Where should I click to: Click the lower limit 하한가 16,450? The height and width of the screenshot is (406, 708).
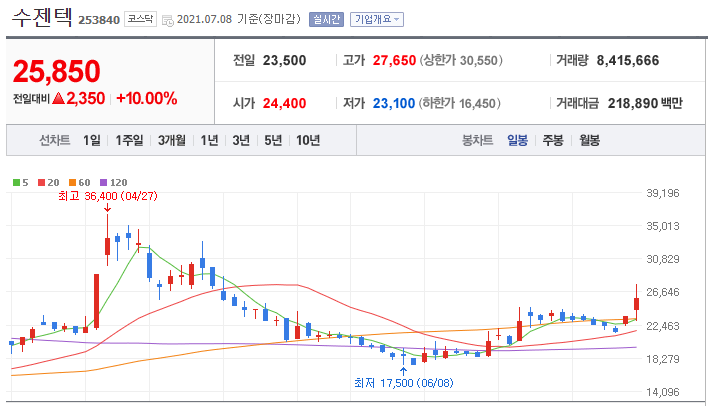(459, 103)
